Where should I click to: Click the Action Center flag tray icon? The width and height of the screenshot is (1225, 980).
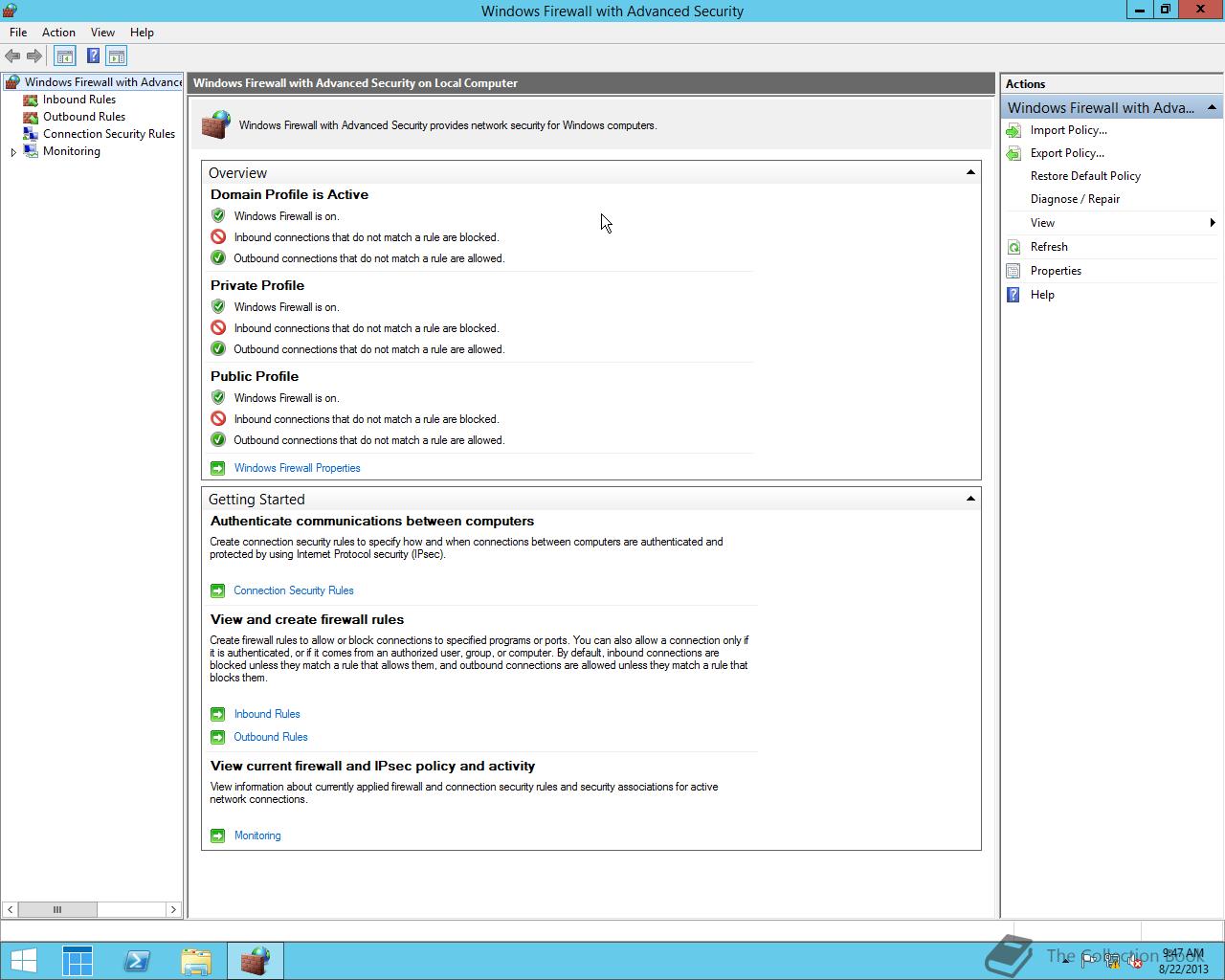[x=1090, y=961]
